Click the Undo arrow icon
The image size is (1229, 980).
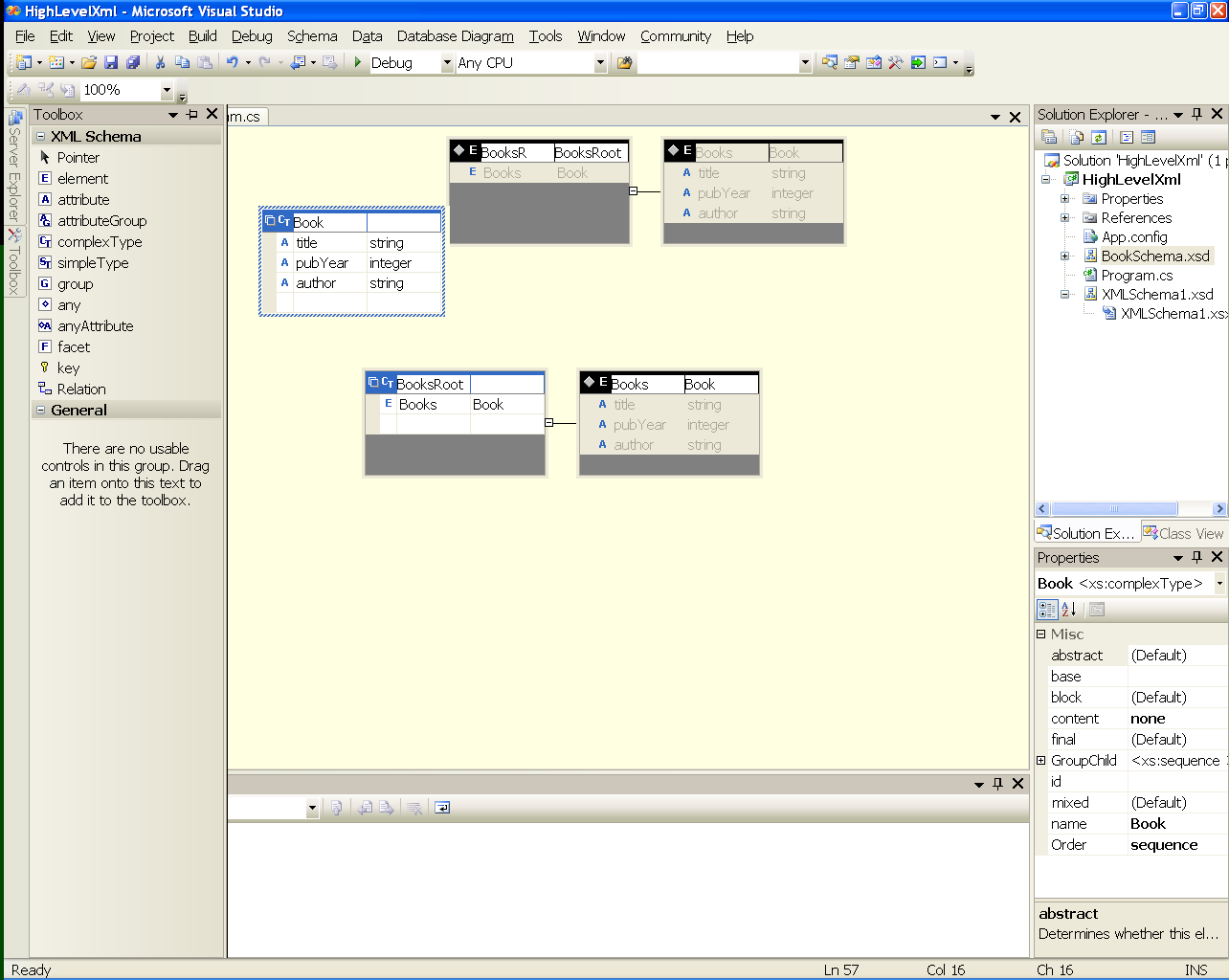233,62
